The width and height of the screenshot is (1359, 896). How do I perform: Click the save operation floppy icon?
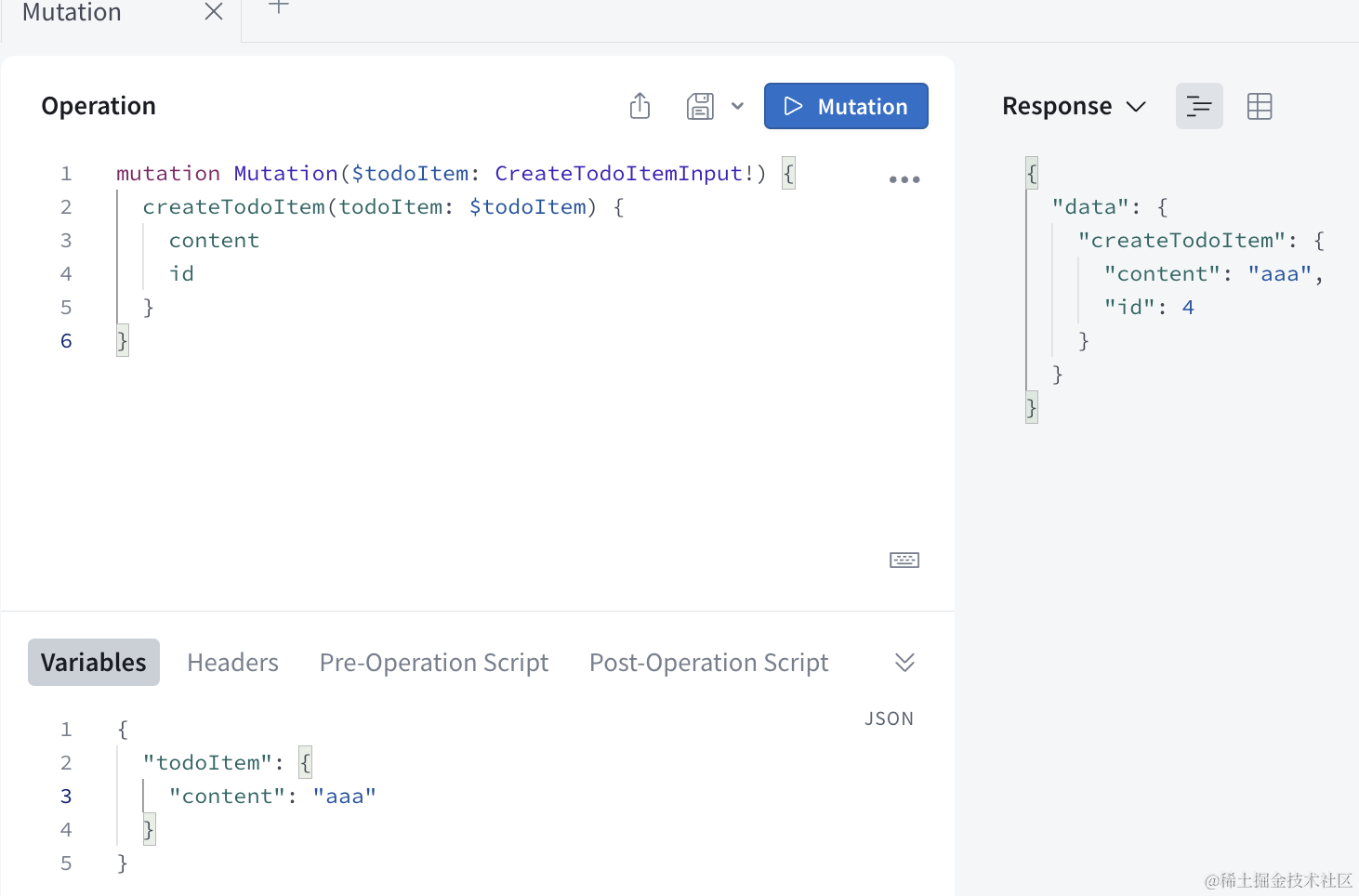pos(700,106)
